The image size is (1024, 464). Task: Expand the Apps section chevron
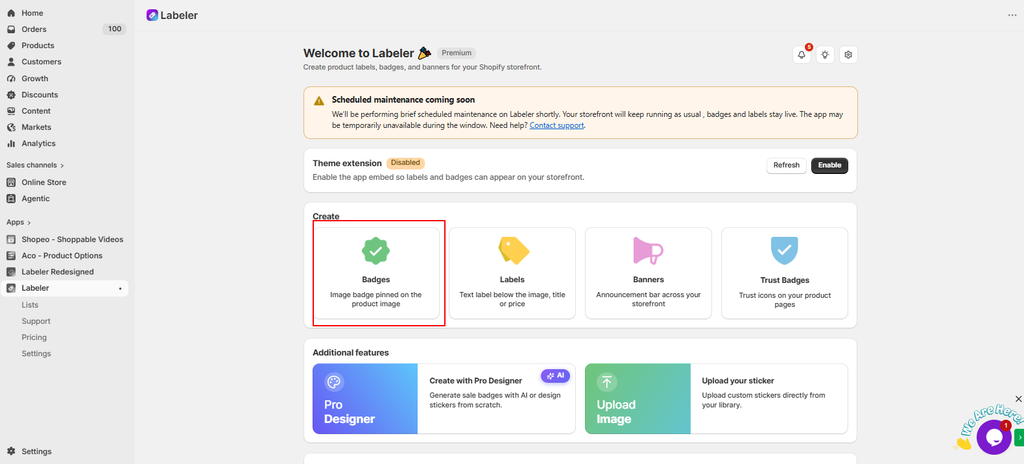click(x=29, y=222)
